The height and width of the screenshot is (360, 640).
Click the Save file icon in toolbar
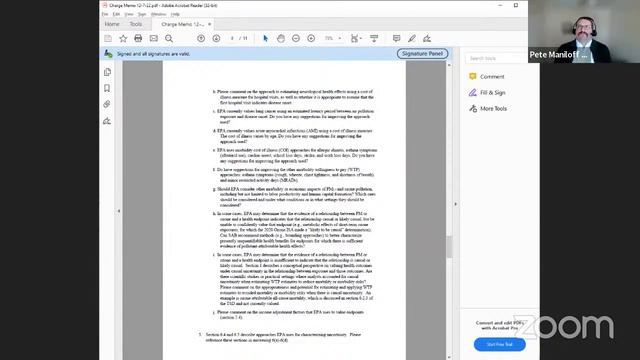point(108,38)
